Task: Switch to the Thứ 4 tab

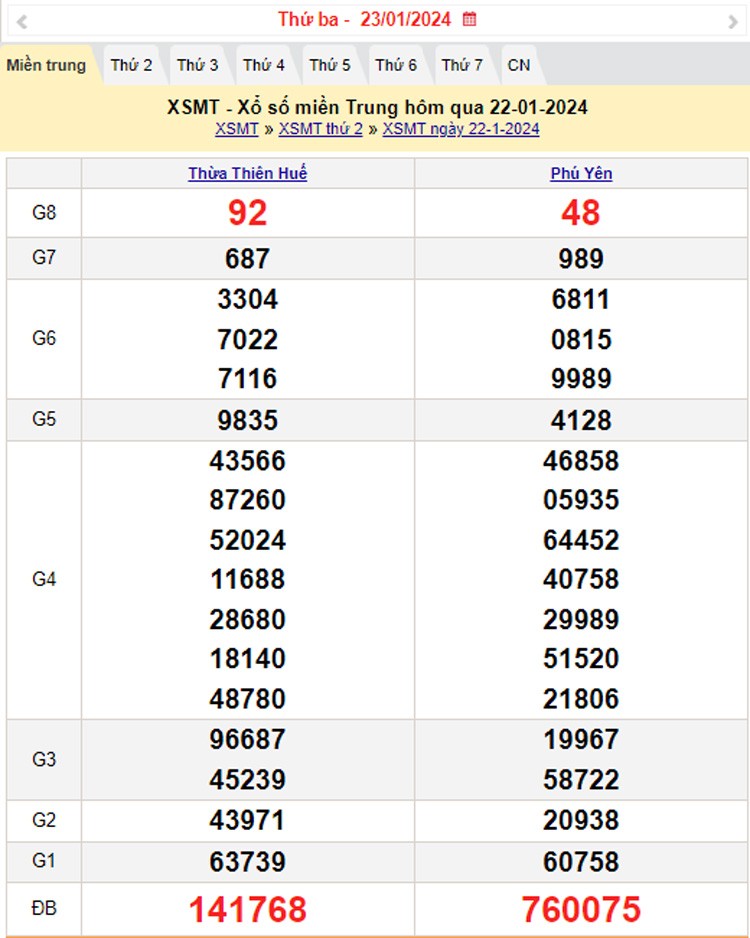Action: point(264,65)
